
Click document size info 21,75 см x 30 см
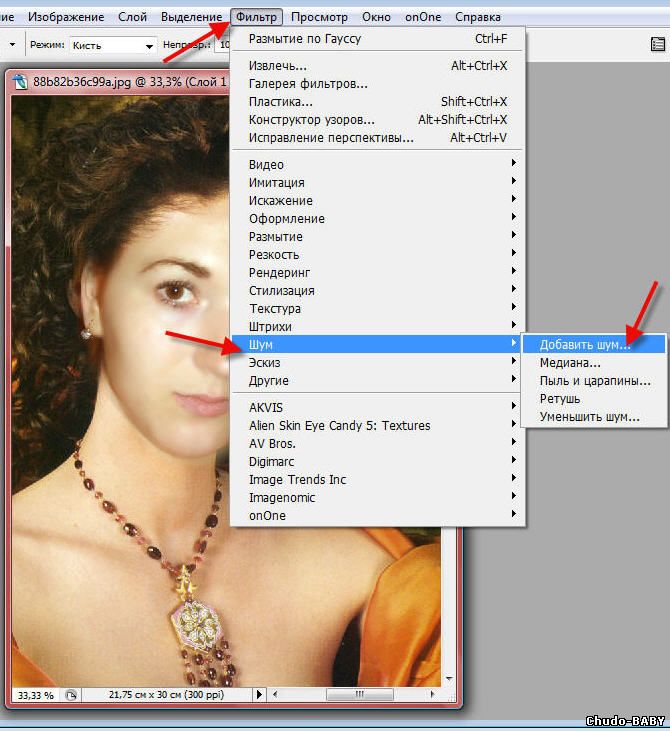(x=166, y=695)
